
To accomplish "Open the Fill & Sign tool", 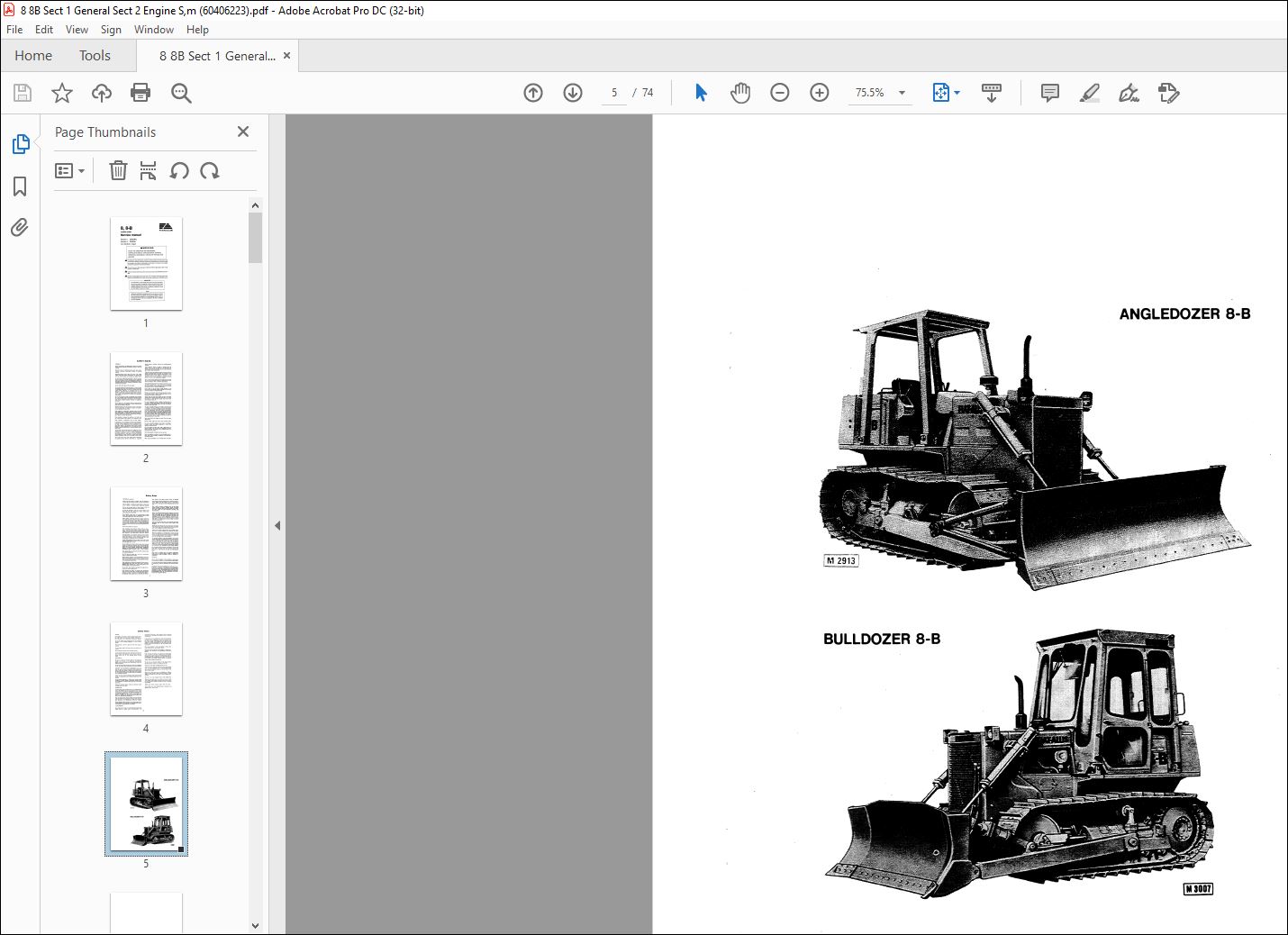I will (x=1129, y=93).
